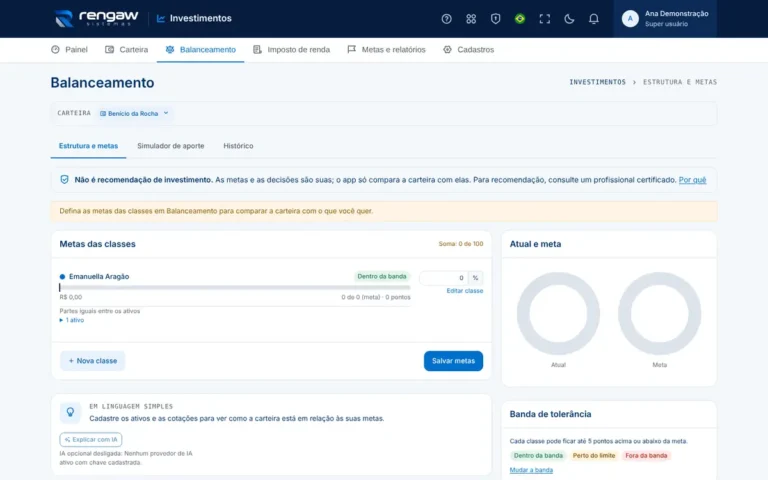Open Benício da Rocha carteira dropdown
The image size is (768, 480).
tap(134, 113)
